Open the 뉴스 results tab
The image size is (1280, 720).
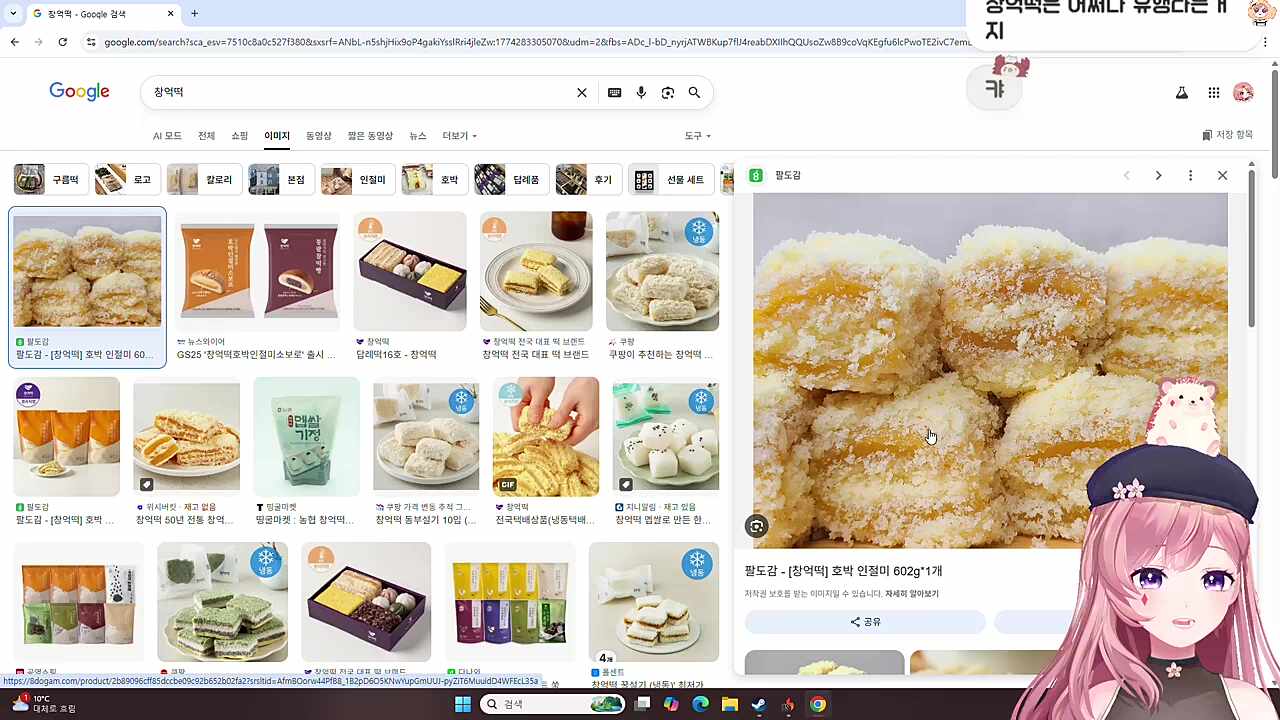418,136
